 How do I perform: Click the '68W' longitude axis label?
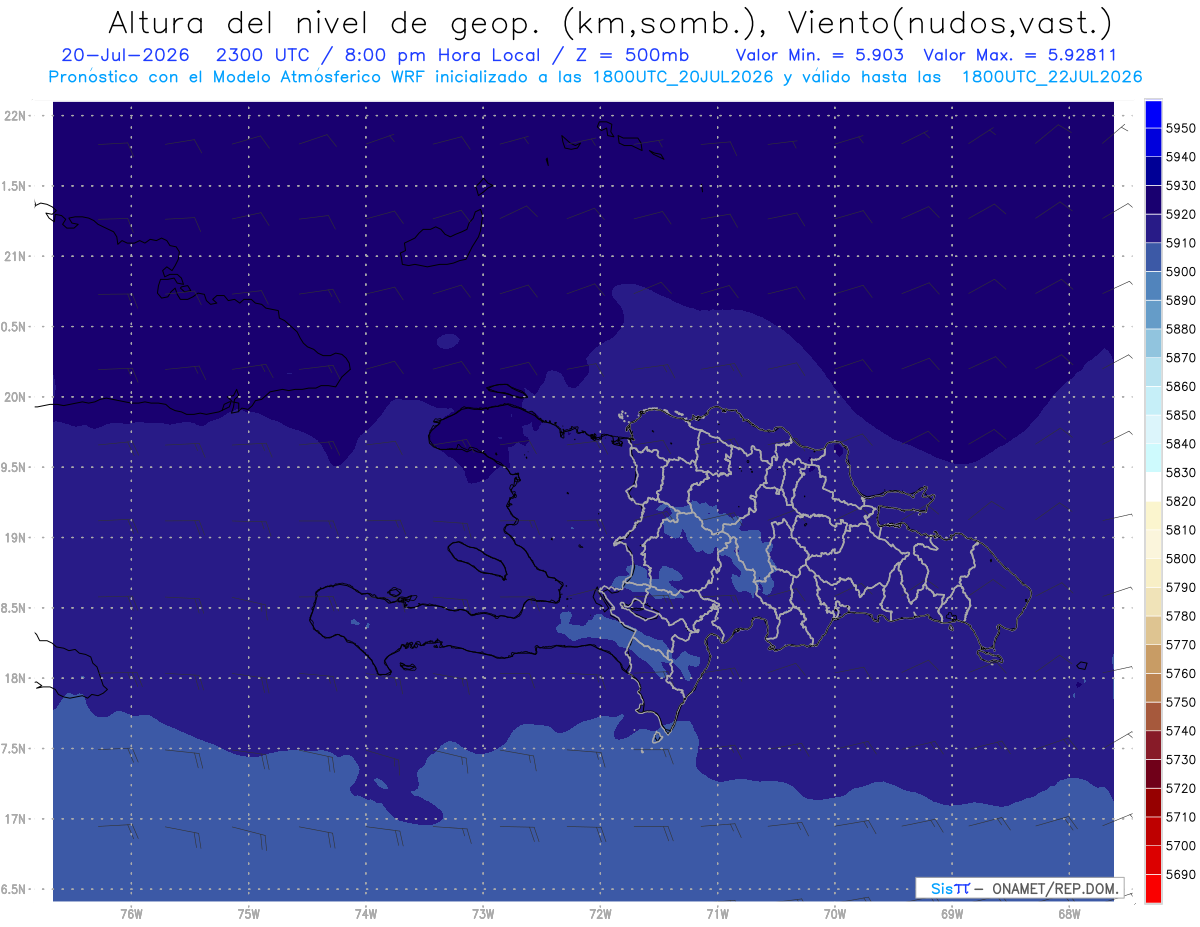pyautogui.click(x=1069, y=914)
